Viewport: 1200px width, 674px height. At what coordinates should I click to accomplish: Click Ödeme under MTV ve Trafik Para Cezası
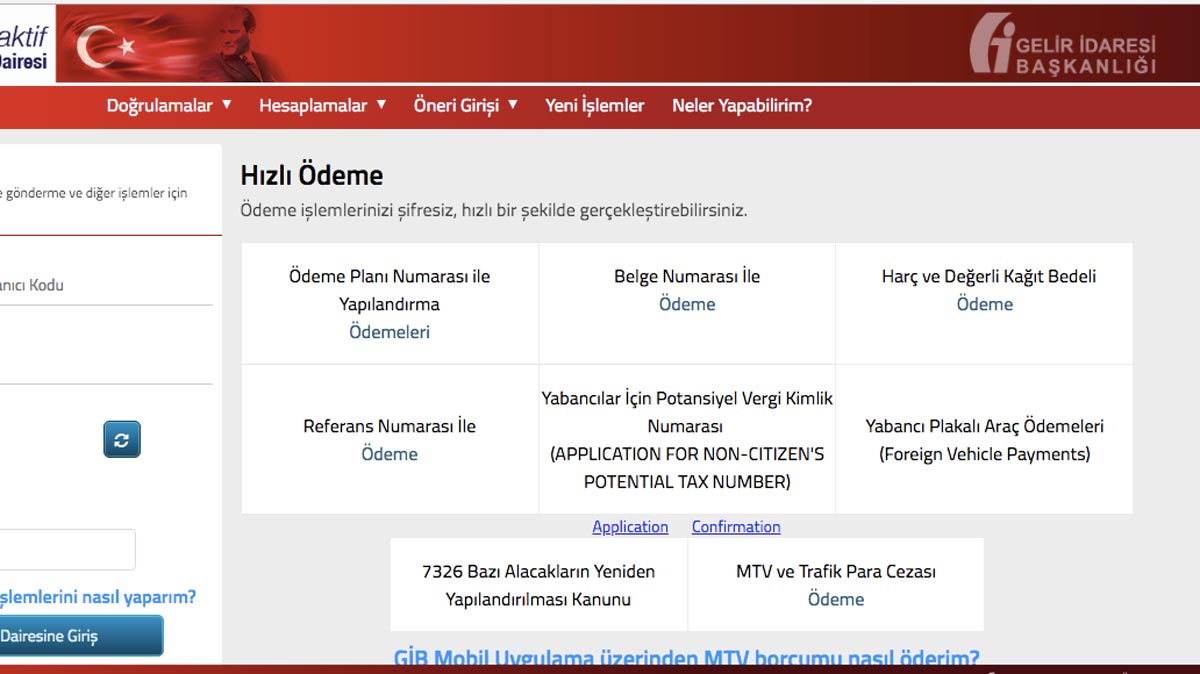coord(835,599)
